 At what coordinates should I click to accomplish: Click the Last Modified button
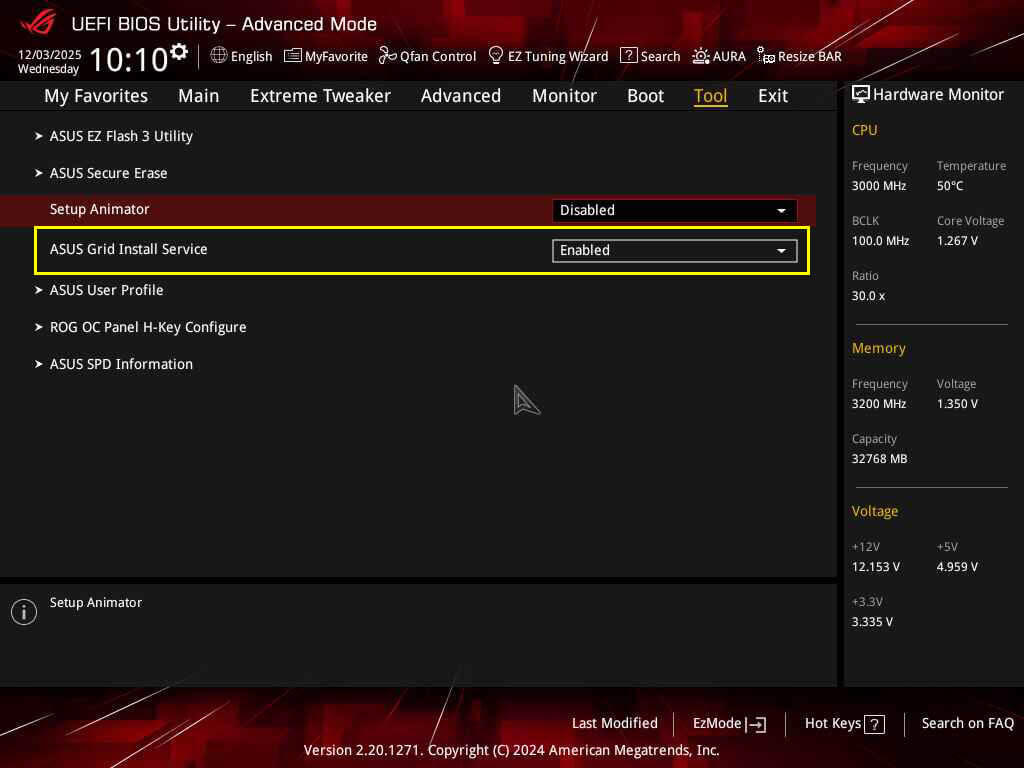pyautogui.click(x=614, y=723)
